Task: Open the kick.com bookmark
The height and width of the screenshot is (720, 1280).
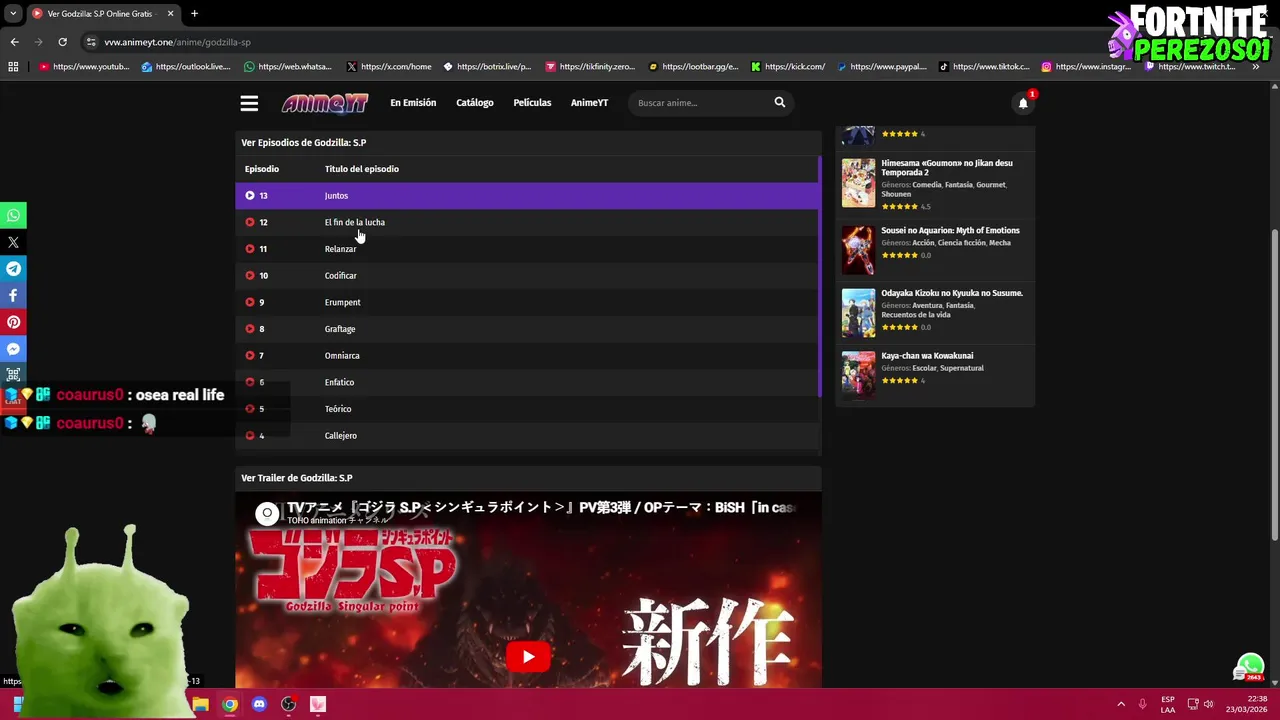Action: coord(789,67)
